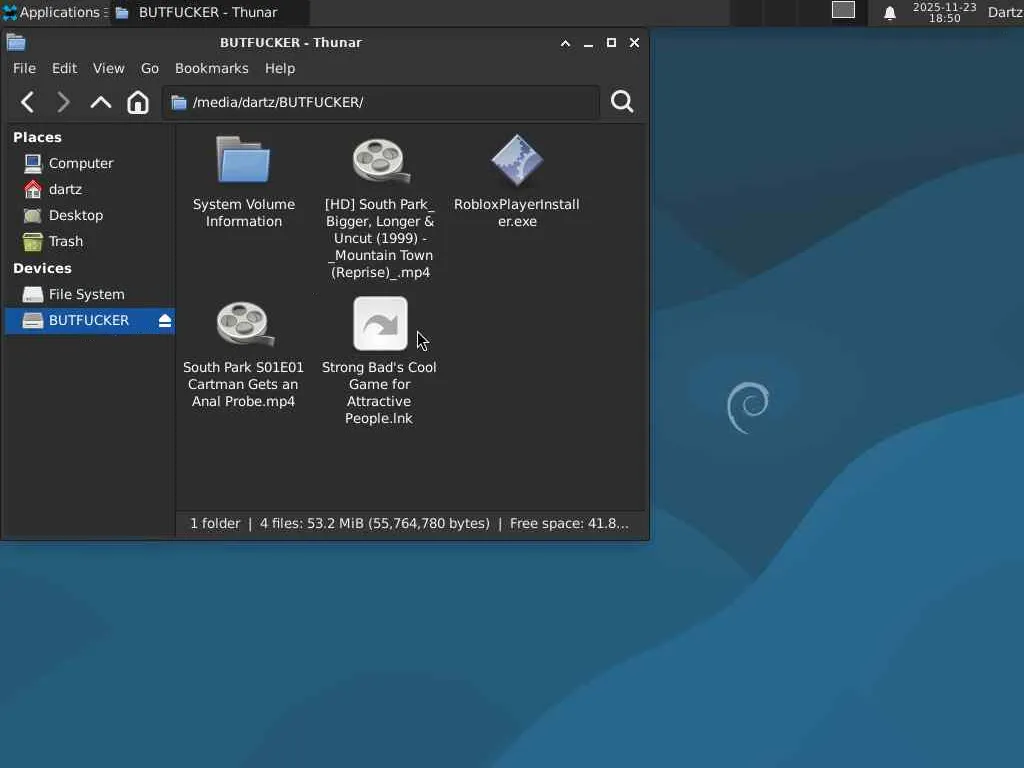Select the RobloxPlayerInstaller.exe icon
The height and width of the screenshot is (768, 1024).
(517, 160)
